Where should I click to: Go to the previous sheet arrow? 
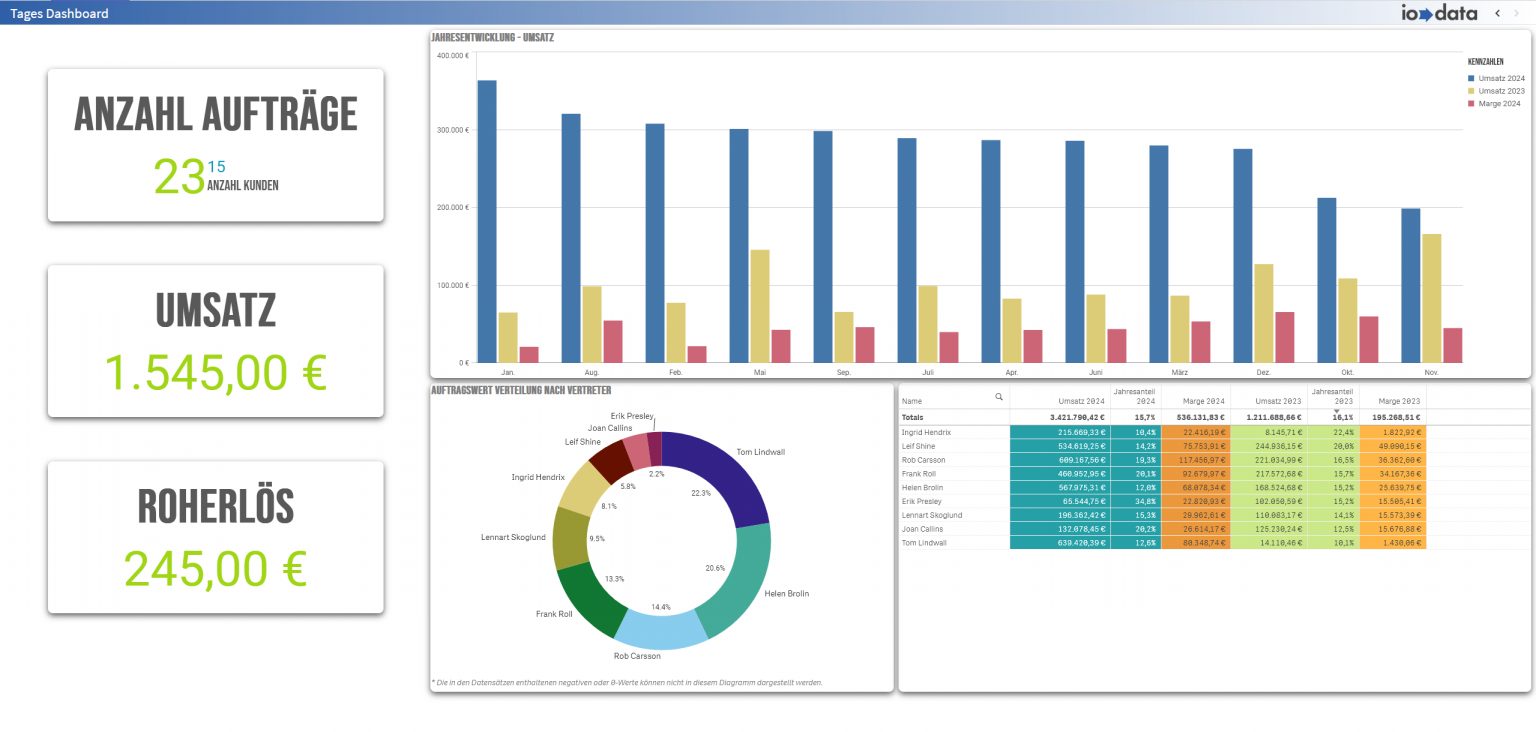click(1497, 13)
